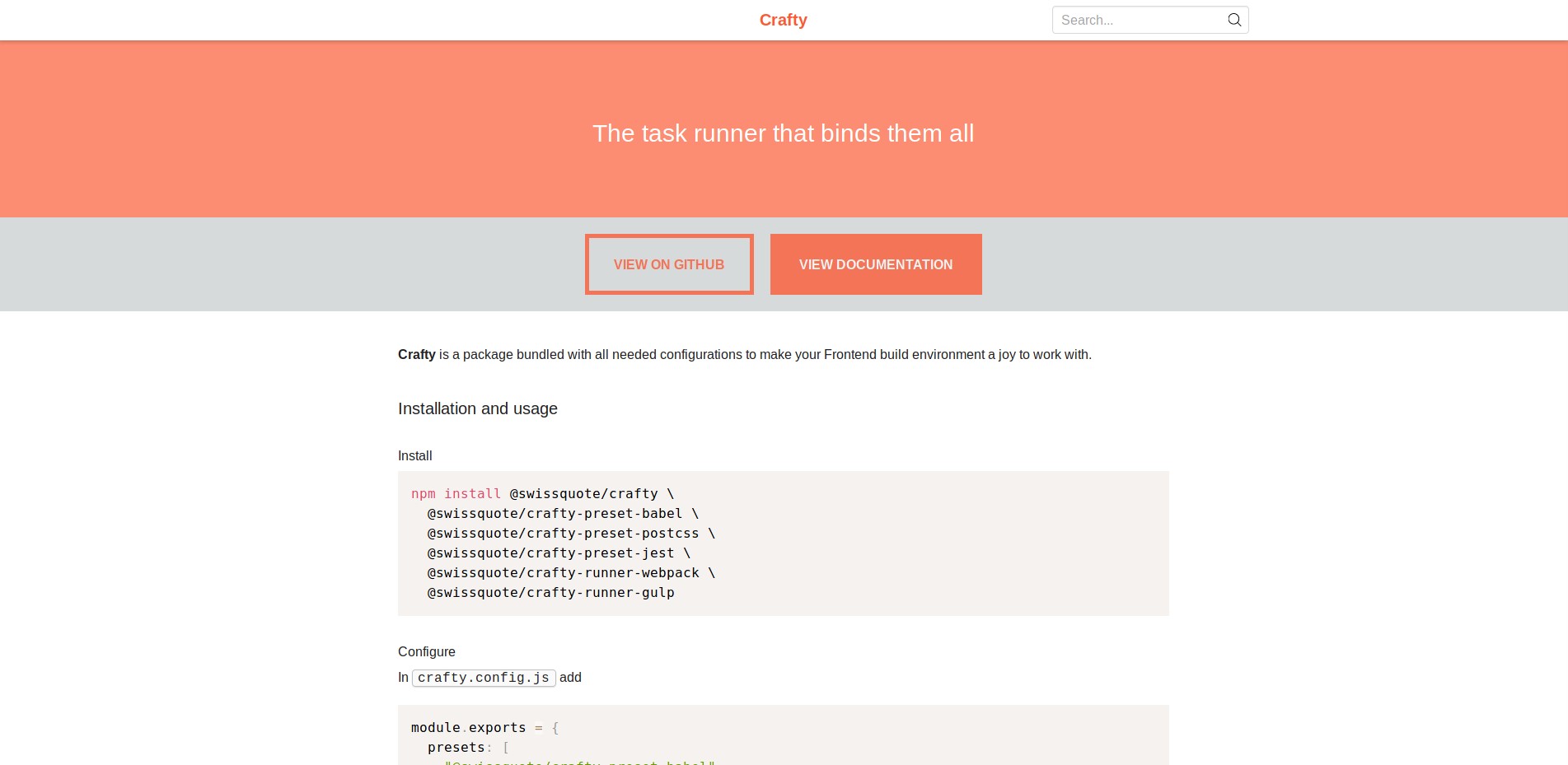
Task: Focus the Search input field
Action: pos(1137,20)
